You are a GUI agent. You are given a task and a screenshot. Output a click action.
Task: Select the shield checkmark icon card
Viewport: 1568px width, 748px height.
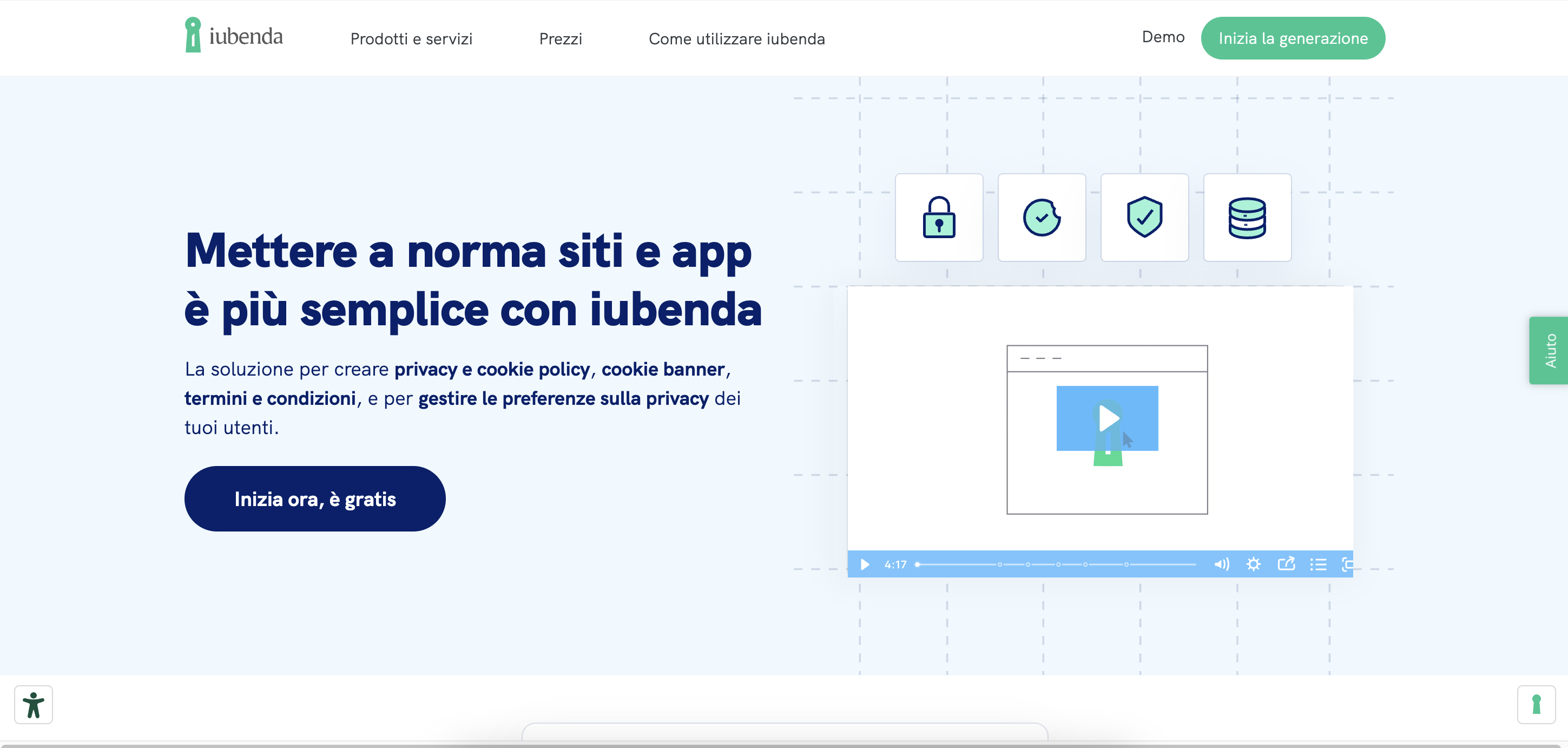click(x=1144, y=218)
